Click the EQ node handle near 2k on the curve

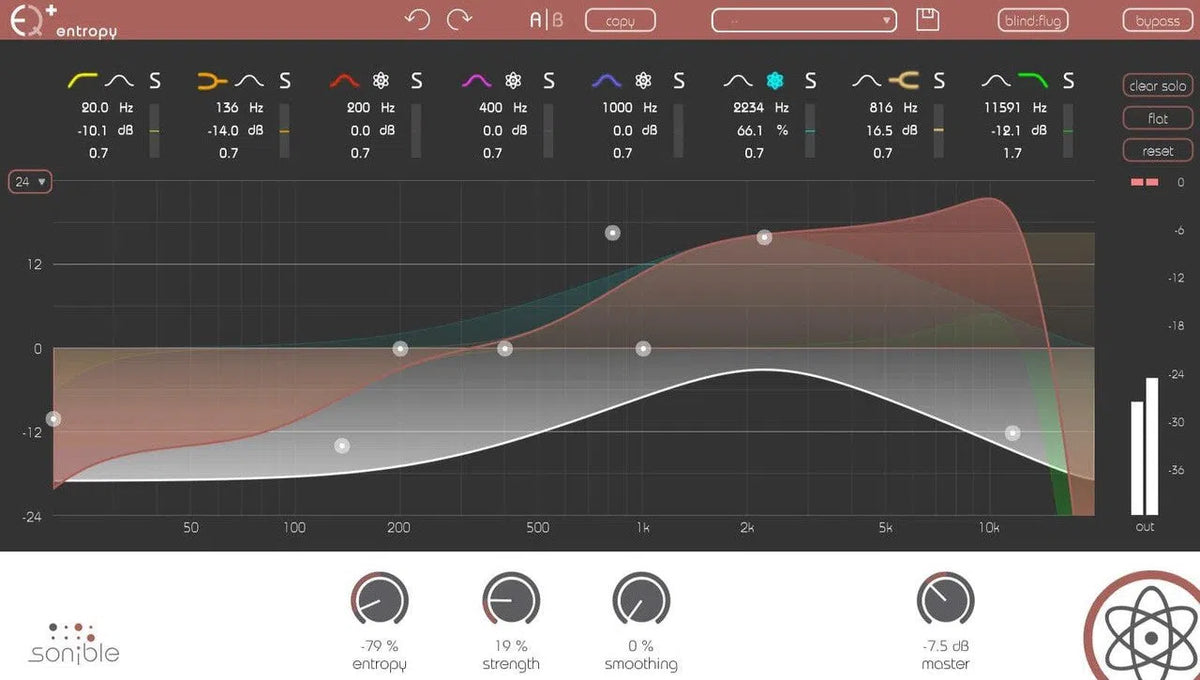[765, 237]
